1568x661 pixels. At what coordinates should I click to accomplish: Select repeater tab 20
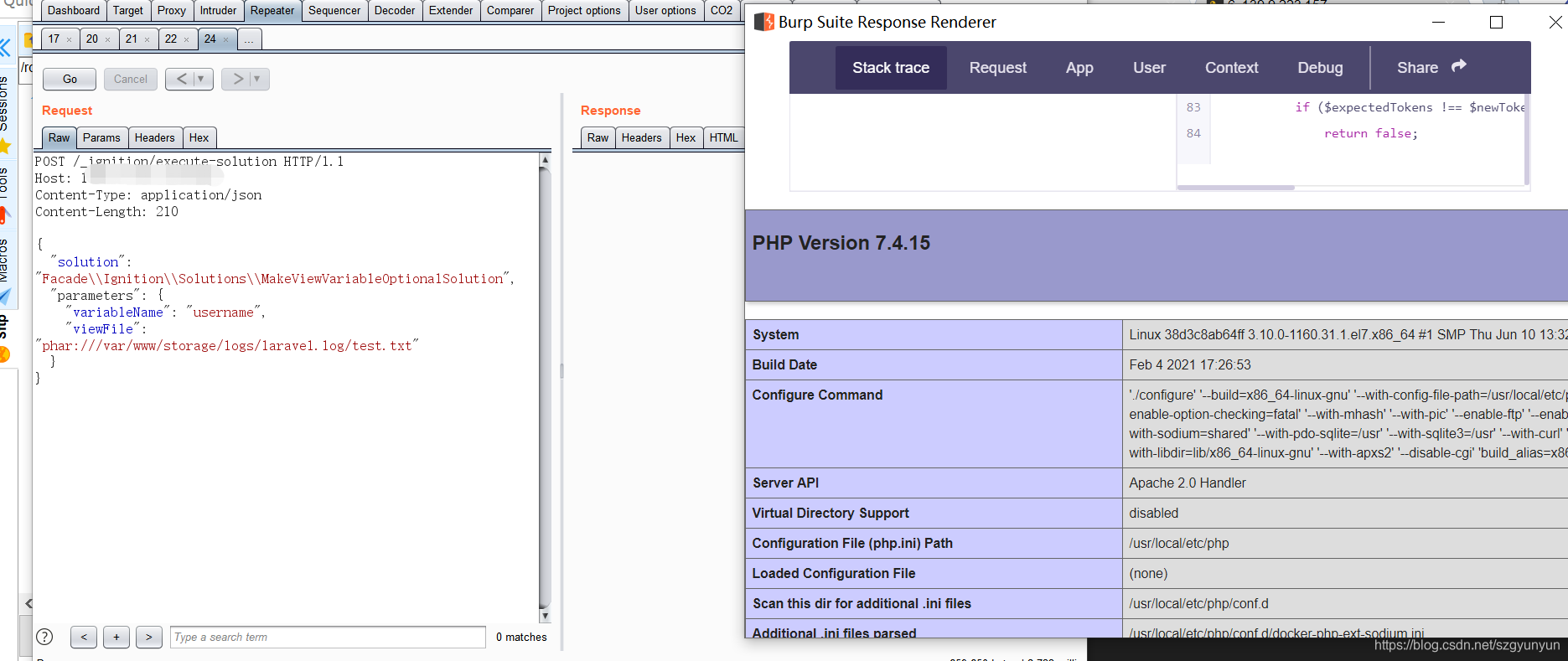tap(92, 39)
